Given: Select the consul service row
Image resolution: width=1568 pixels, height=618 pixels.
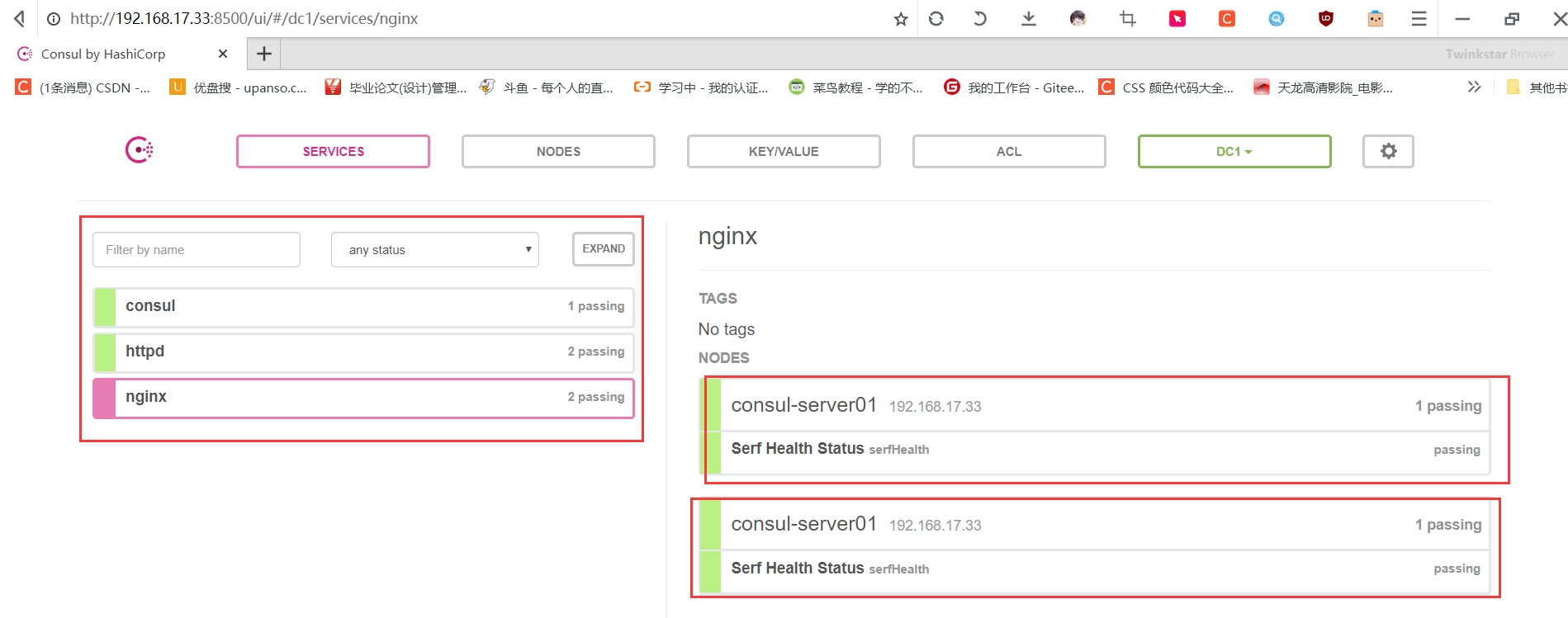Looking at the screenshot, I should click(x=363, y=307).
